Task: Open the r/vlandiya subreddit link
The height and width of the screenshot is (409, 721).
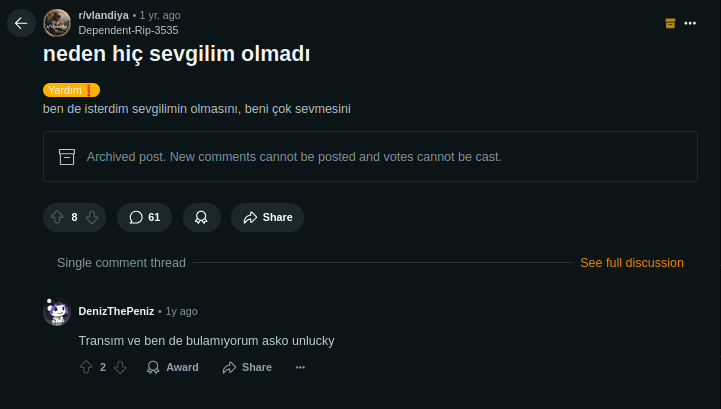Action: tap(103, 15)
